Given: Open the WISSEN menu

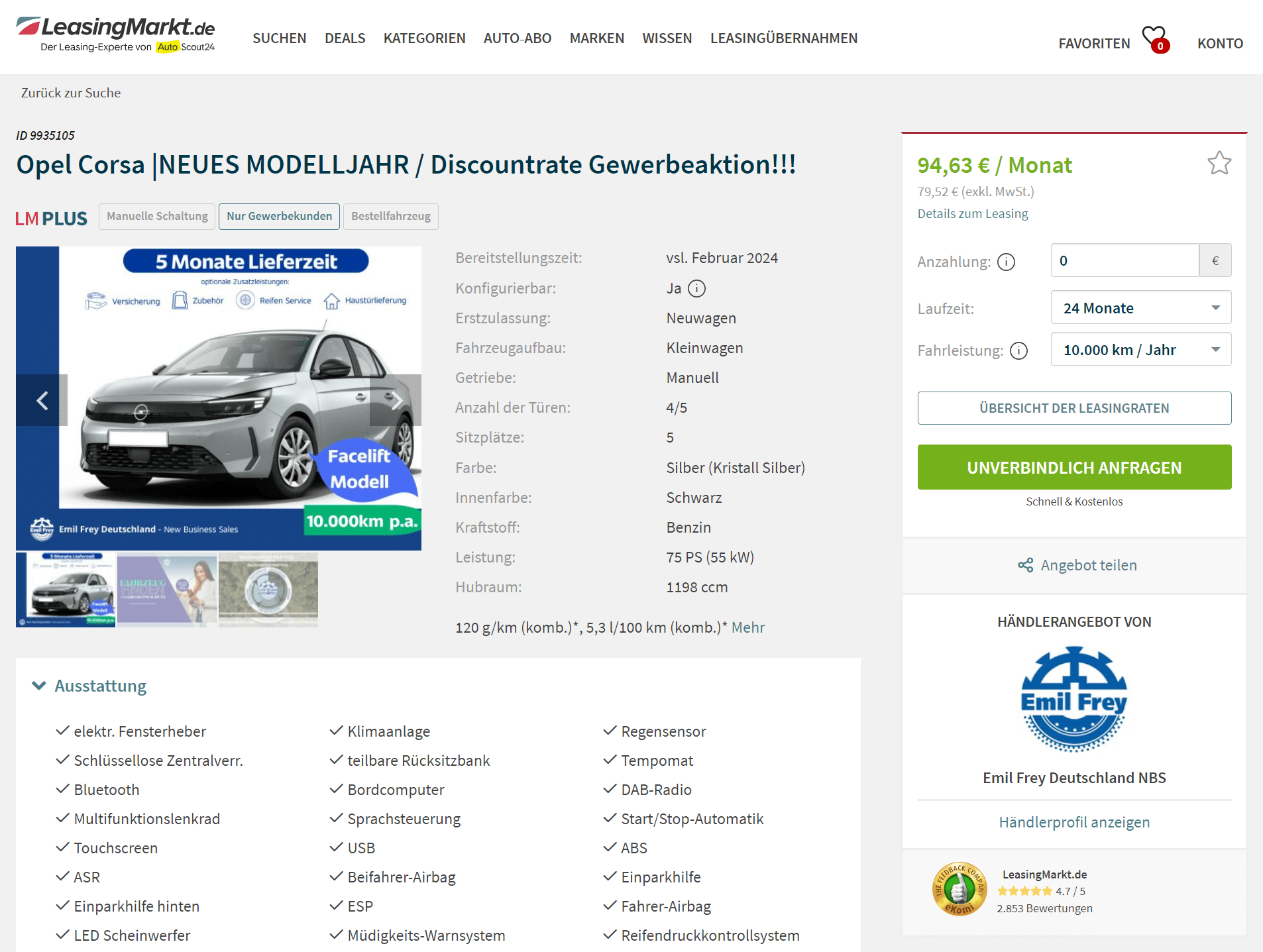Looking at the screenshot, I should pos(667,38).
